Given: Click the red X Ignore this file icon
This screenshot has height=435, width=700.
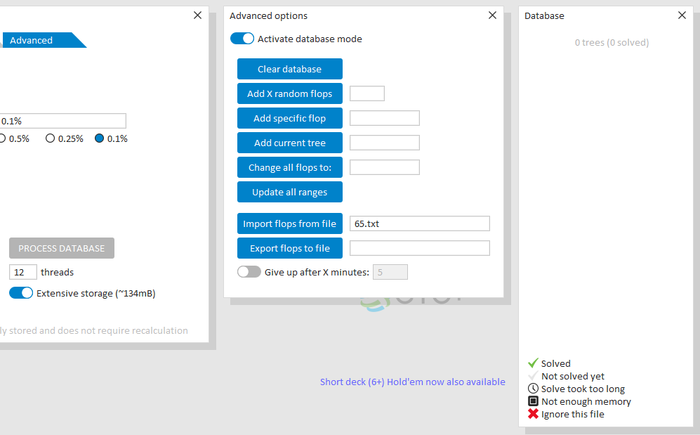Looking at the screenshot, I should (533, 414).
